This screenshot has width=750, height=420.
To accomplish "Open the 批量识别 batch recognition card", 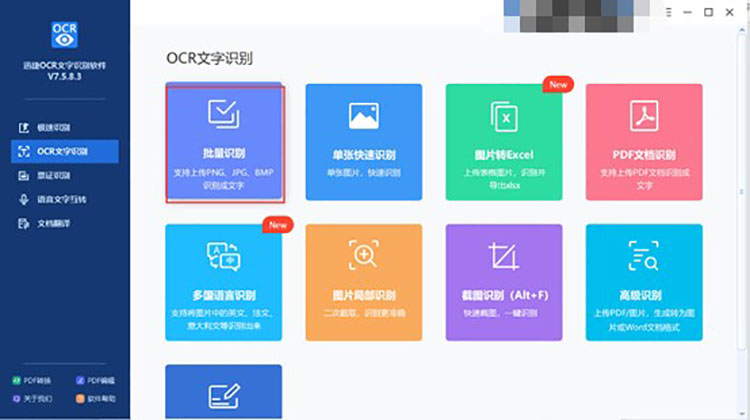I will [224, 142].
